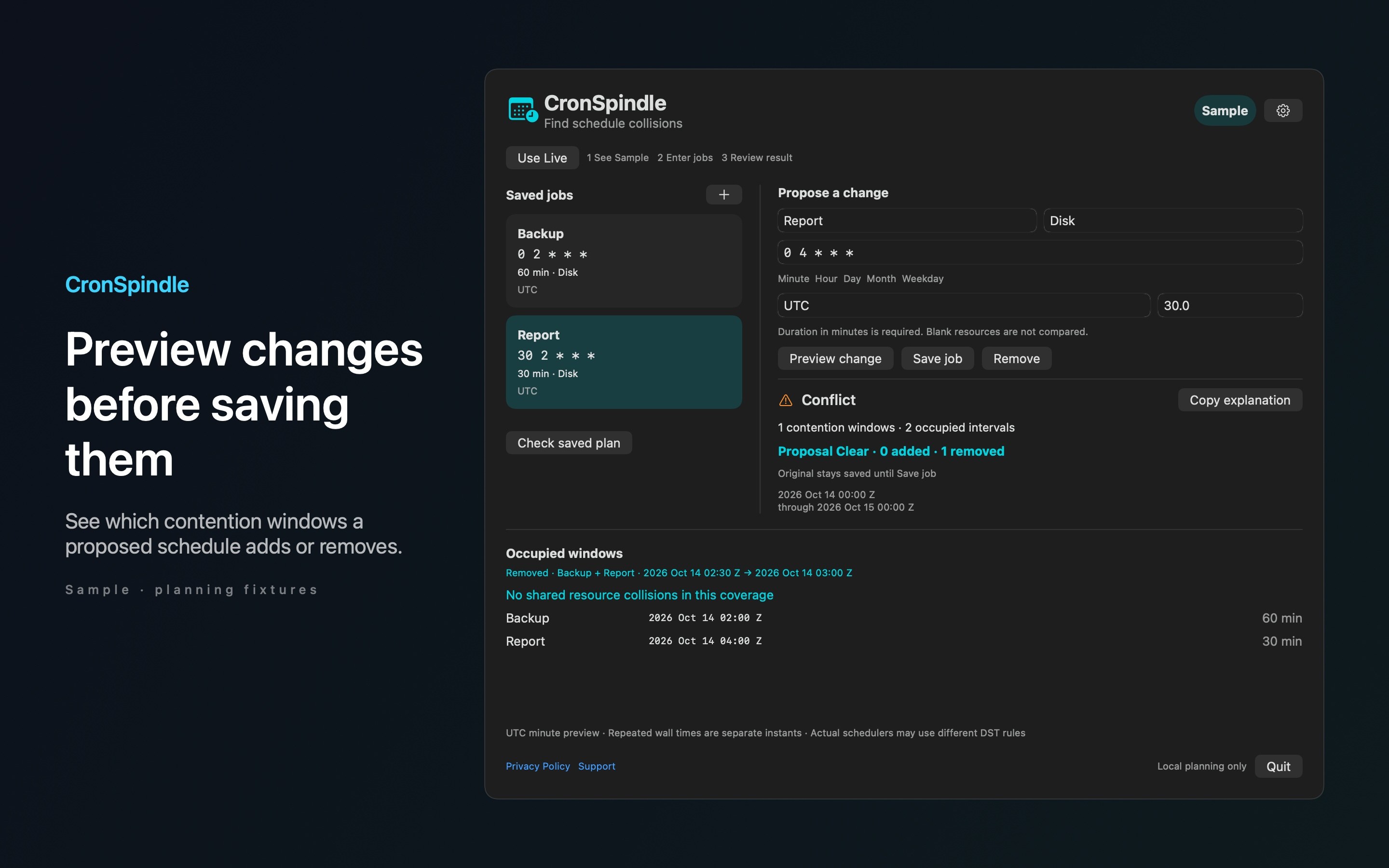Viewport: 1389px width, 868px height.
Task: Click the Removed Backup + Report window line
Action: point(679,573)
